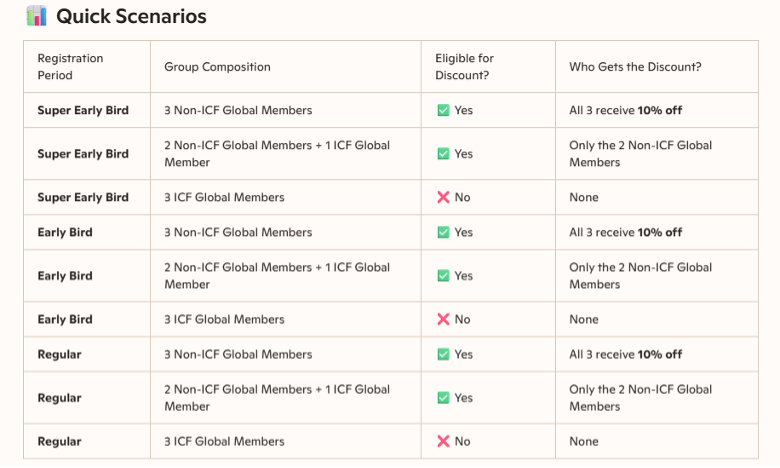This screenshot has width=780, height=468.
Task: Click the Who Gets the Discount? header
Action: click(635, 67)
